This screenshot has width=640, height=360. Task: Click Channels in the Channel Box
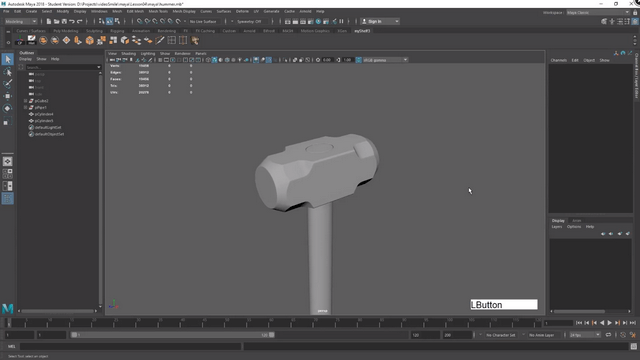coord(558,60)
